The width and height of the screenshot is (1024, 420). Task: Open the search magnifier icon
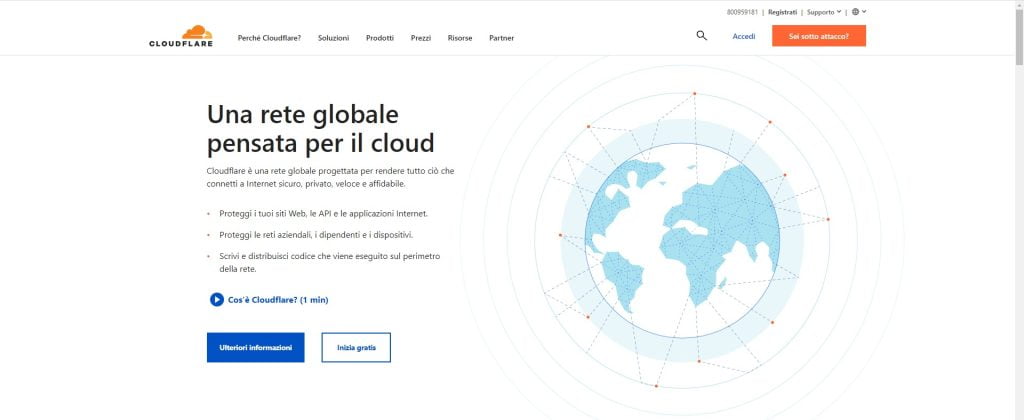click(x=701, y=36)
